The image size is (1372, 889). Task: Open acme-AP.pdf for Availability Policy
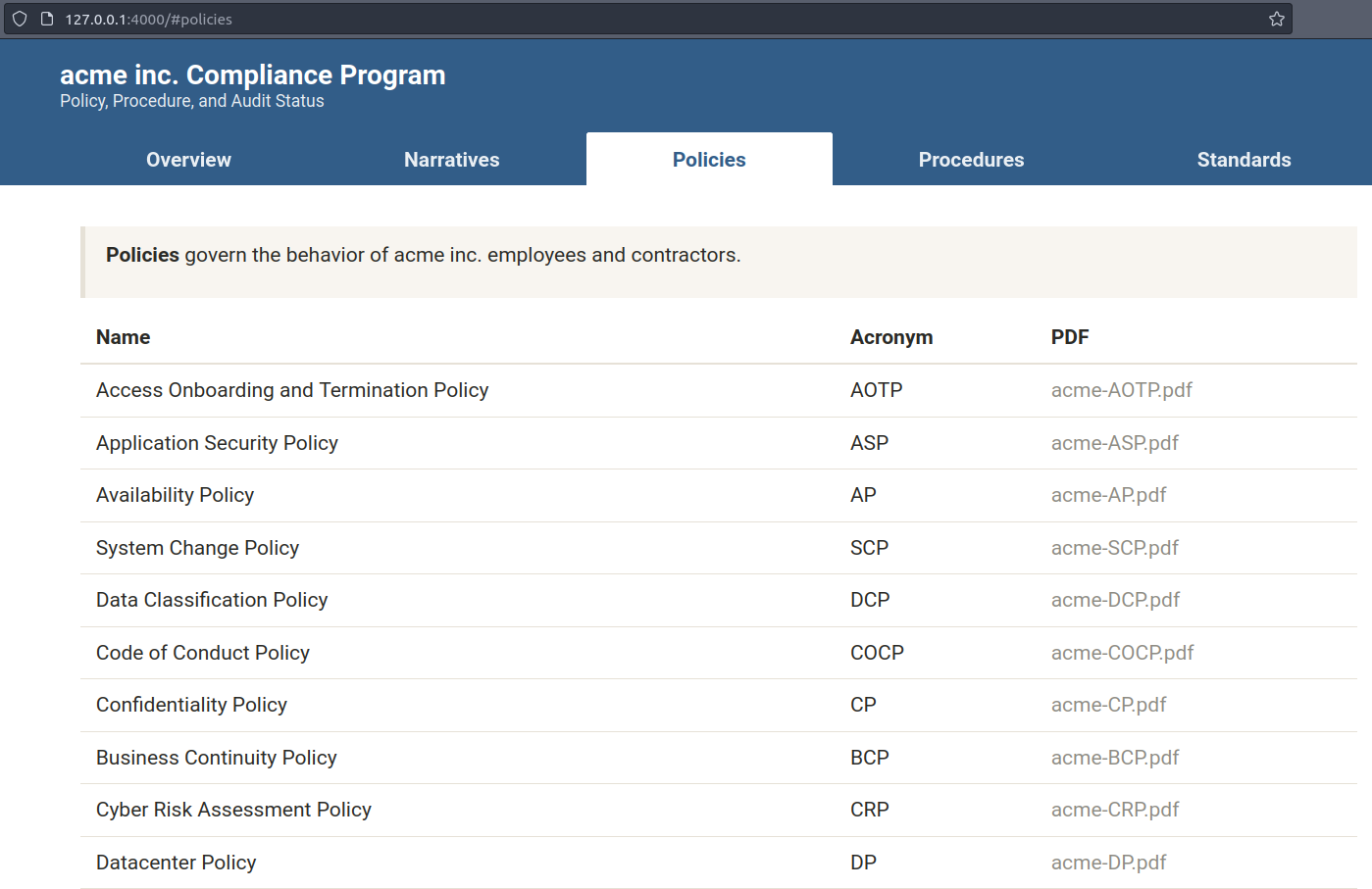[x=1108, y=495]
